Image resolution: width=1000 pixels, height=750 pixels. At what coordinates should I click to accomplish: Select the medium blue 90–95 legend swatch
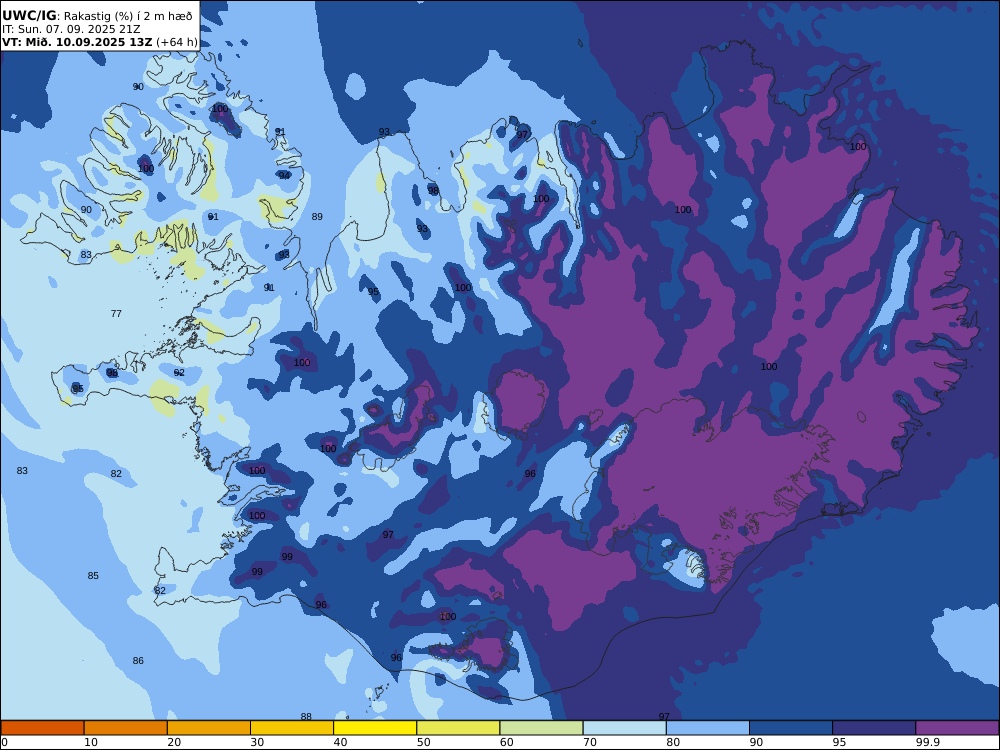[791, 728]
